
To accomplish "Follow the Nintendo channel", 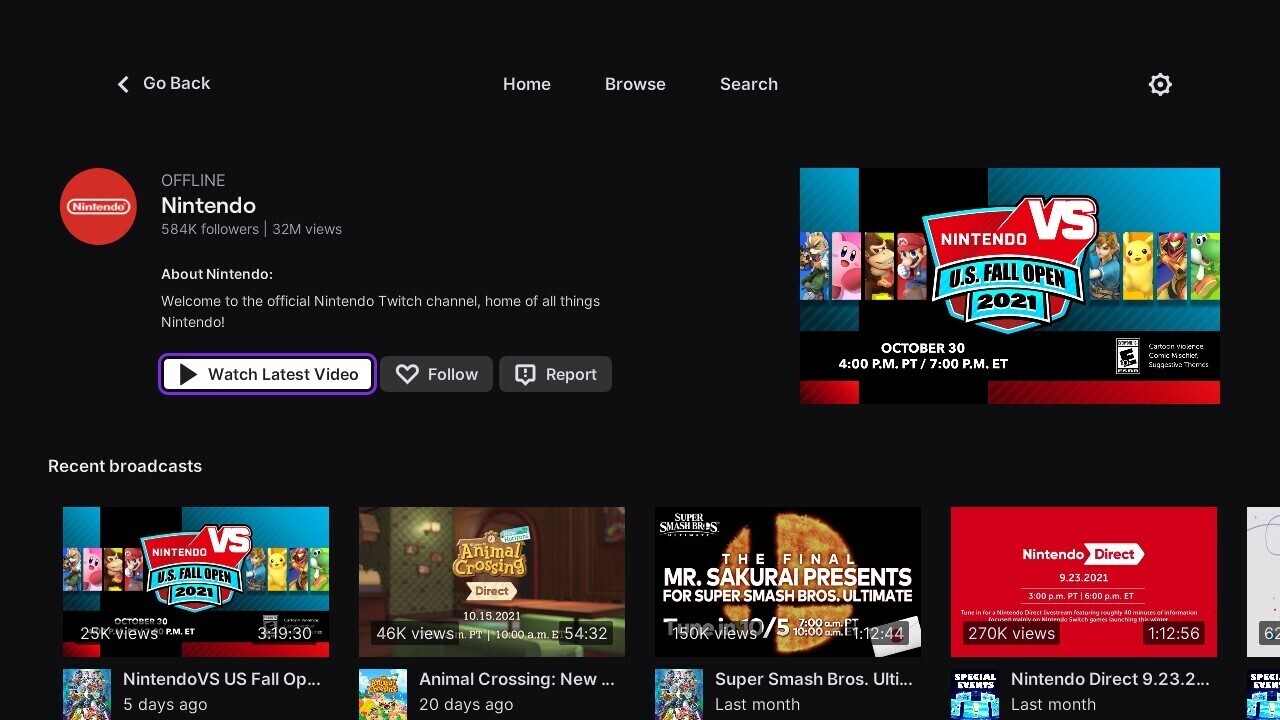I will click(436, 373).
